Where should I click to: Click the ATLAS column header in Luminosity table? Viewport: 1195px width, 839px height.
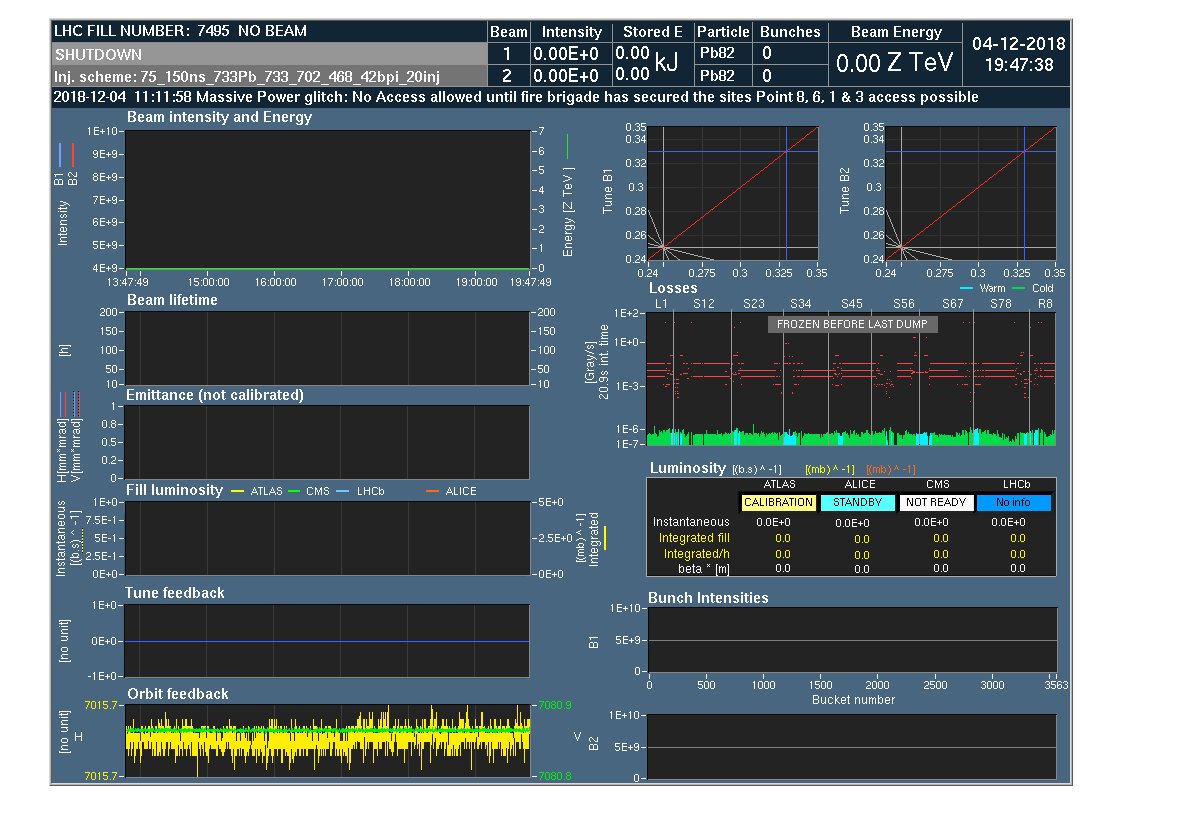pos(779,484)
